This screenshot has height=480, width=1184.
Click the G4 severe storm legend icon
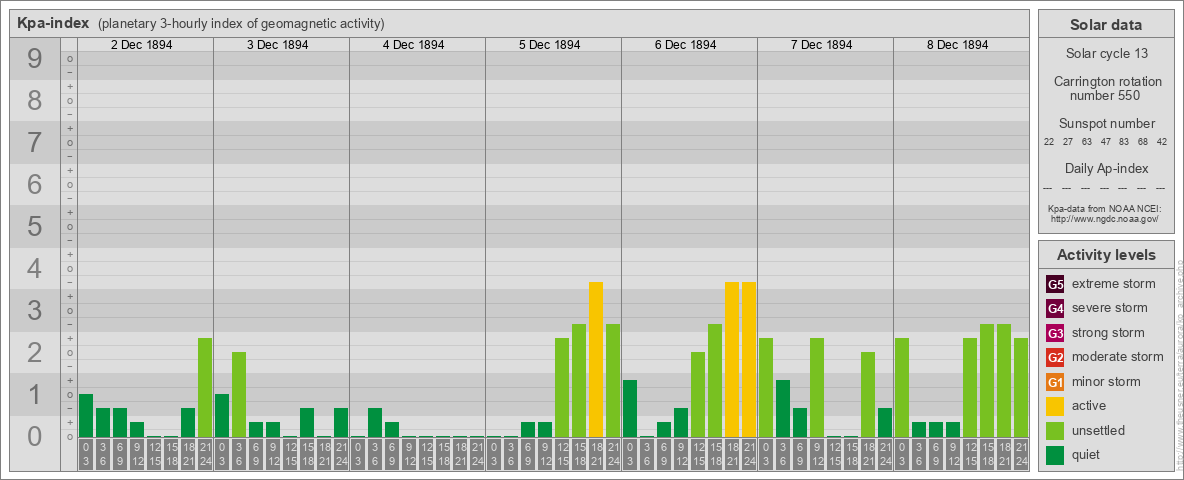(x=1055, y=308)
